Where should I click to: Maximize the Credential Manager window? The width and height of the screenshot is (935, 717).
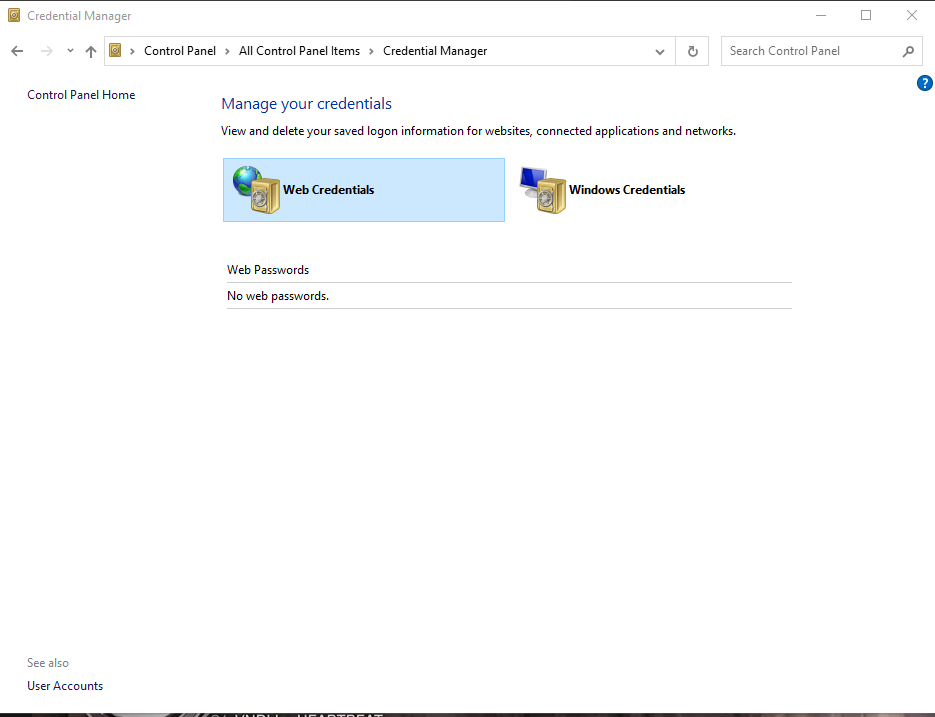(x=866, y=16)
